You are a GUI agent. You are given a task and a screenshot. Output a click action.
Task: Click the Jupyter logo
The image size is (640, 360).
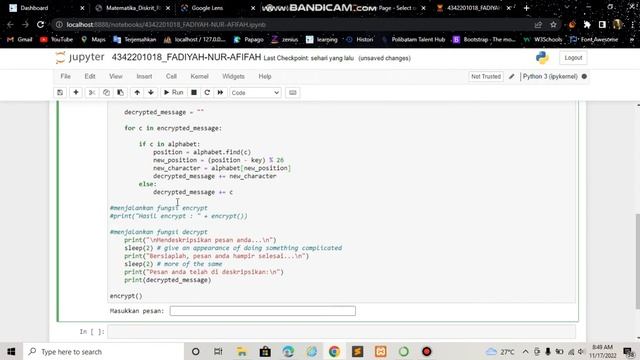80,58
